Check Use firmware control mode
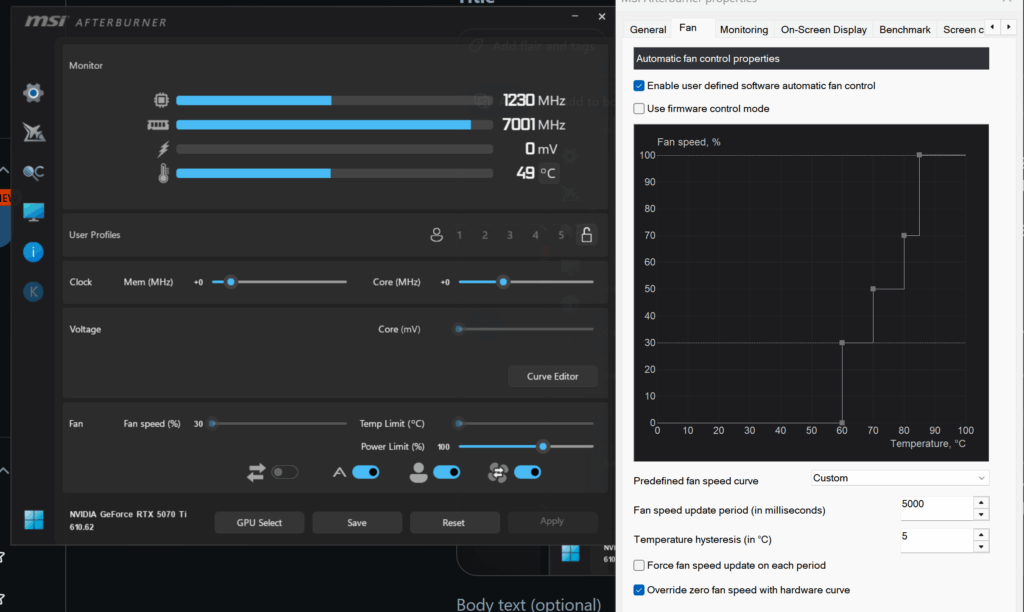 tap(639, 108)
